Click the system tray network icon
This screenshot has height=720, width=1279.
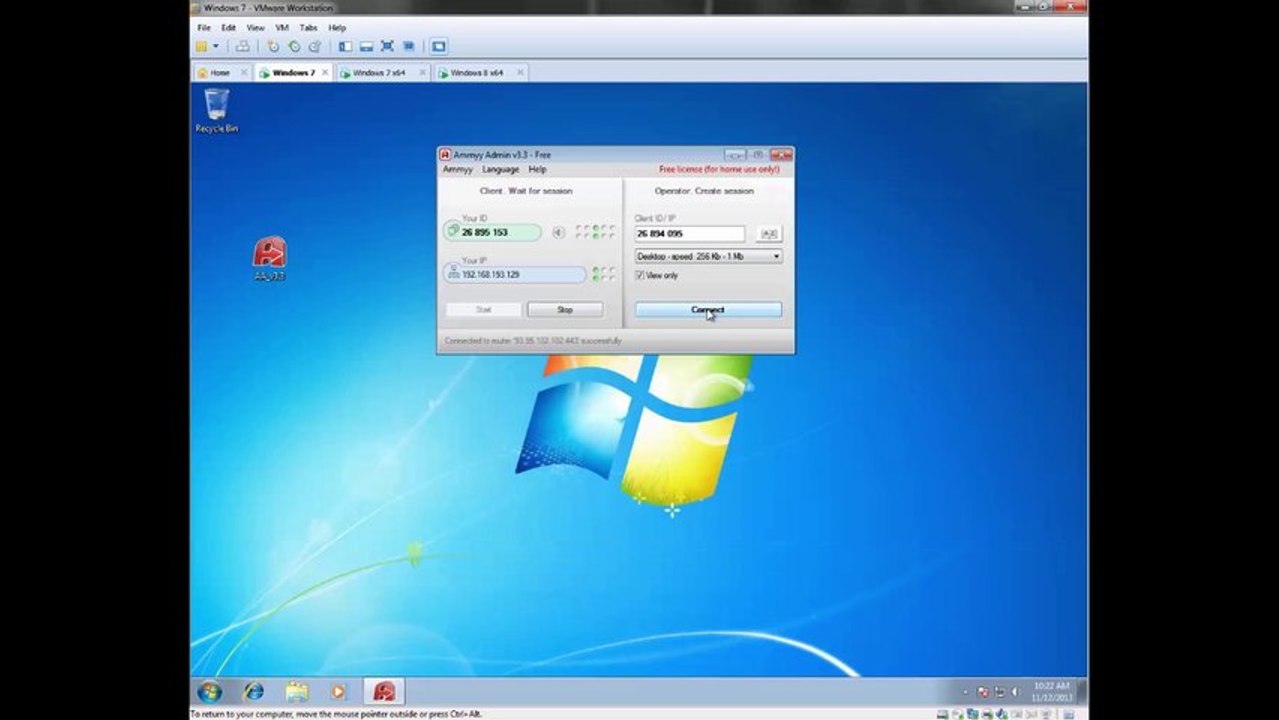(x=999, y=692)
